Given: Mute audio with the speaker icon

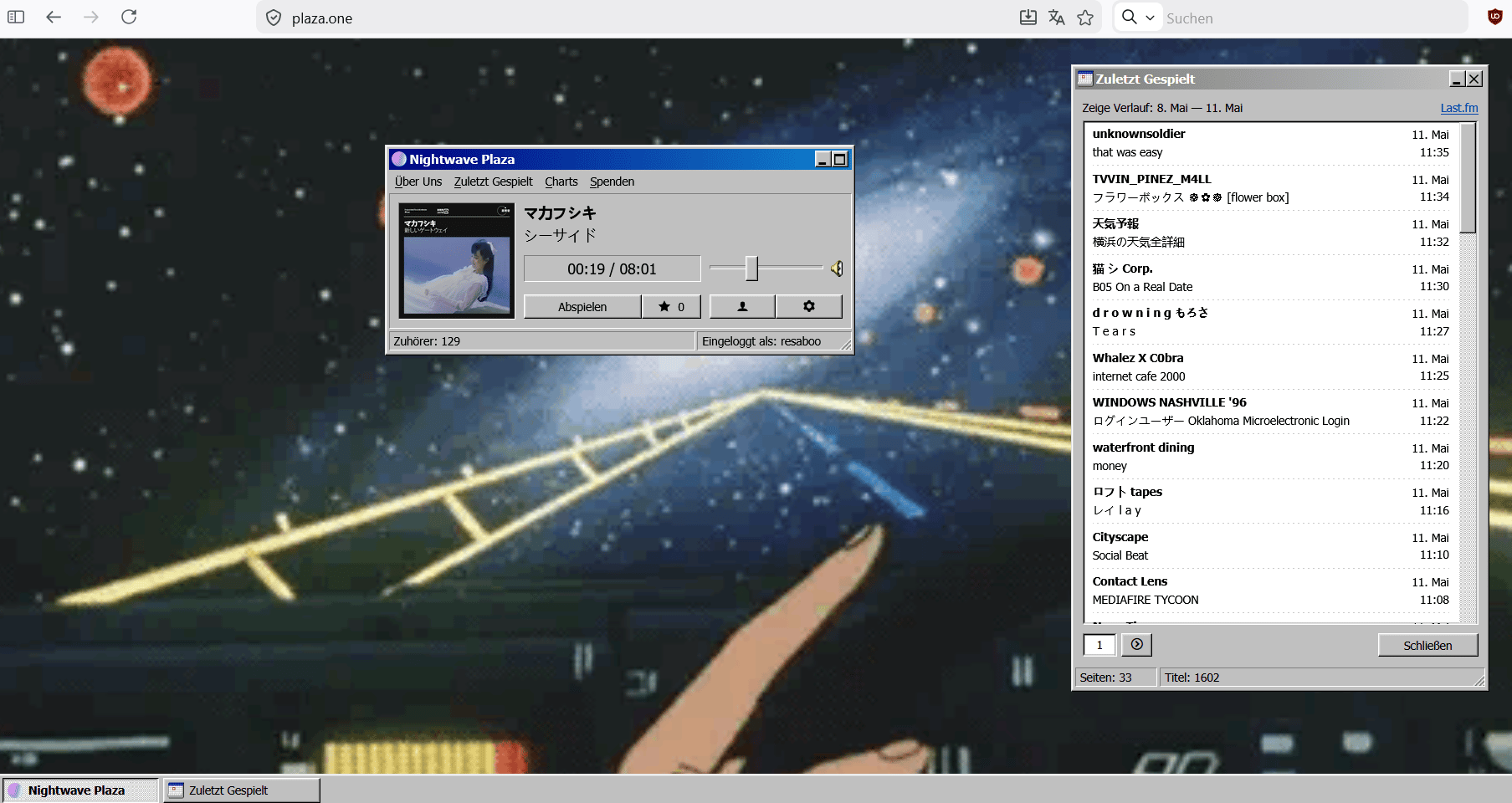Looking at the screenshot, I should click(x=836, y=269).
